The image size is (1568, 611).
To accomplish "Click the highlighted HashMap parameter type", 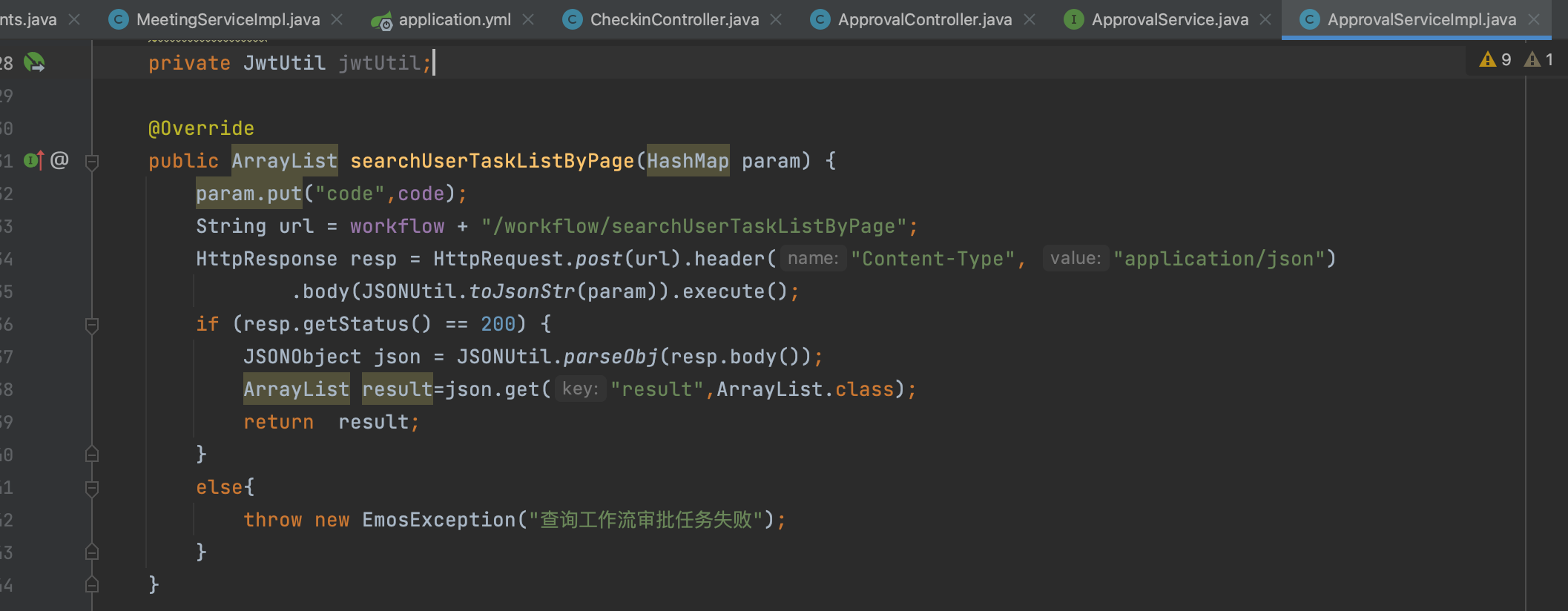I will 688,161.
